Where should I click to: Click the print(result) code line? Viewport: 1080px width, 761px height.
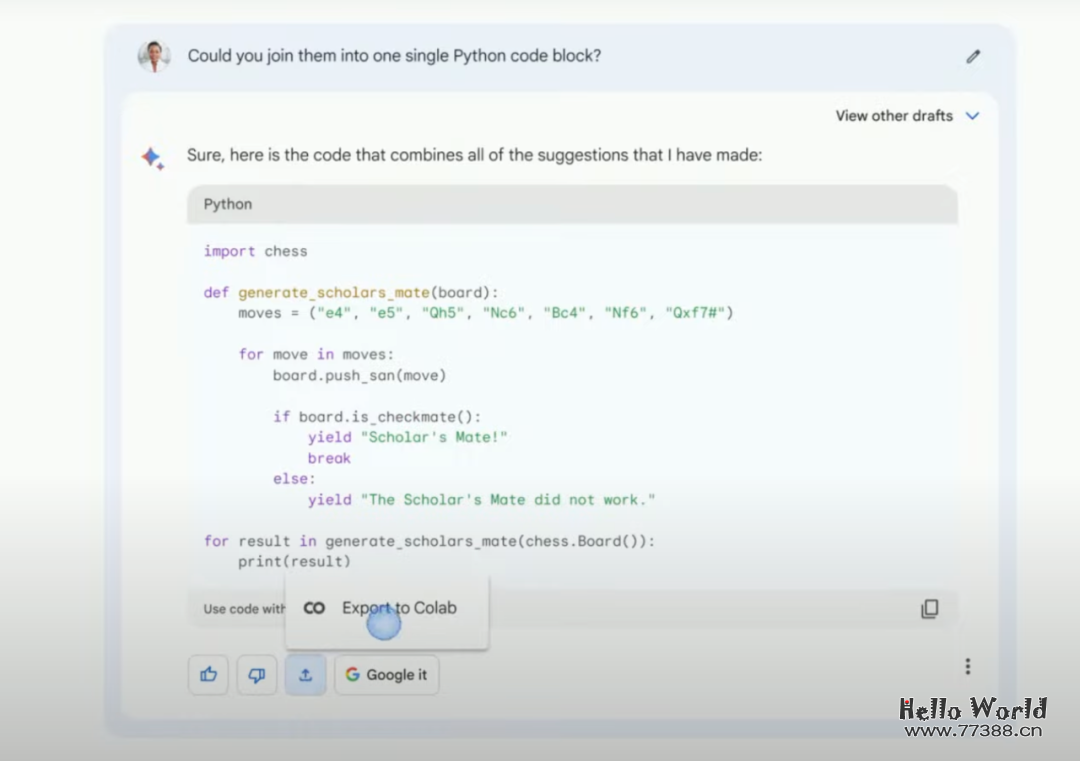point(294,561)
